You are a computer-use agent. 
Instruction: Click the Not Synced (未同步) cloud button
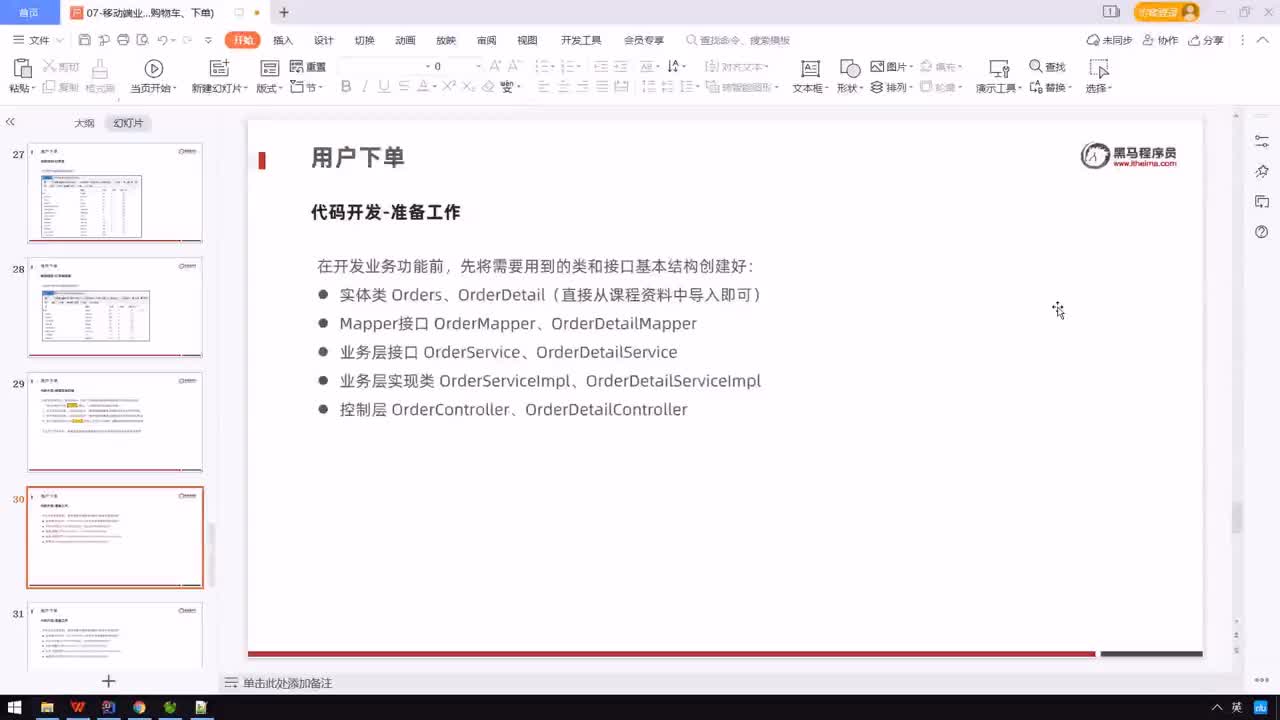coord(1109,40)
